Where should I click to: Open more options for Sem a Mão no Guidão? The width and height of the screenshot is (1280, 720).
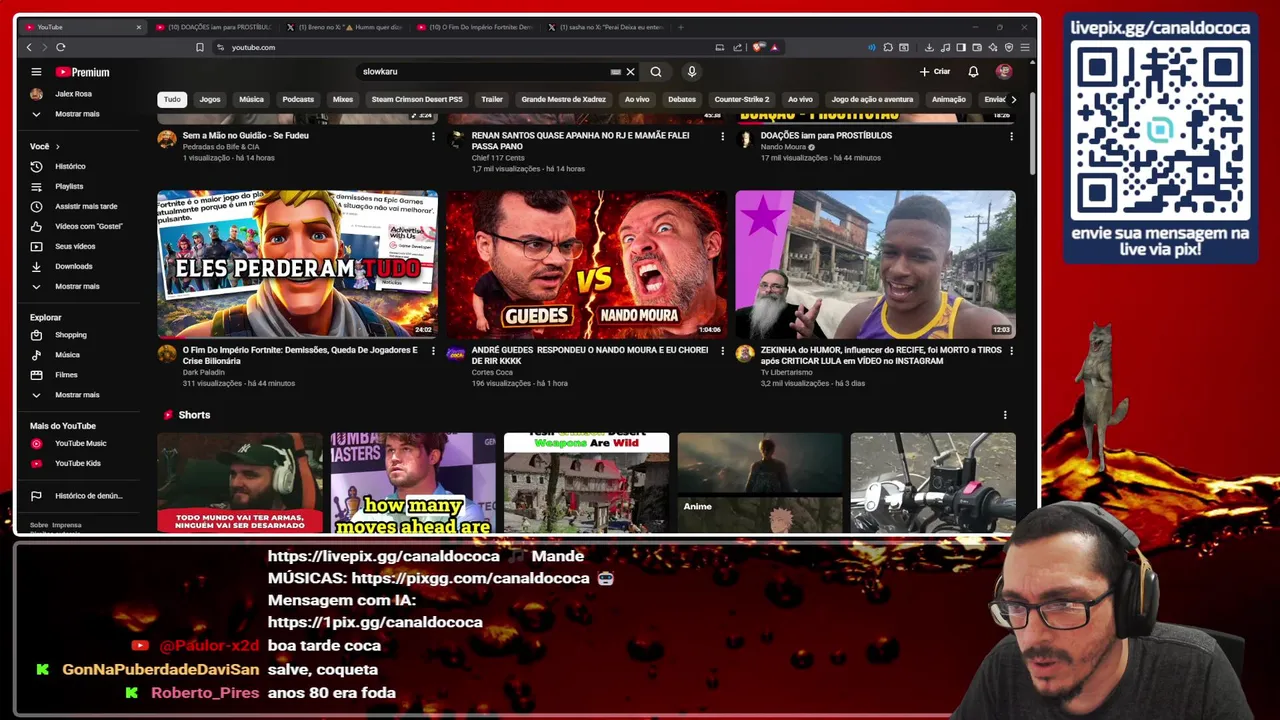(x=433, y=136)
